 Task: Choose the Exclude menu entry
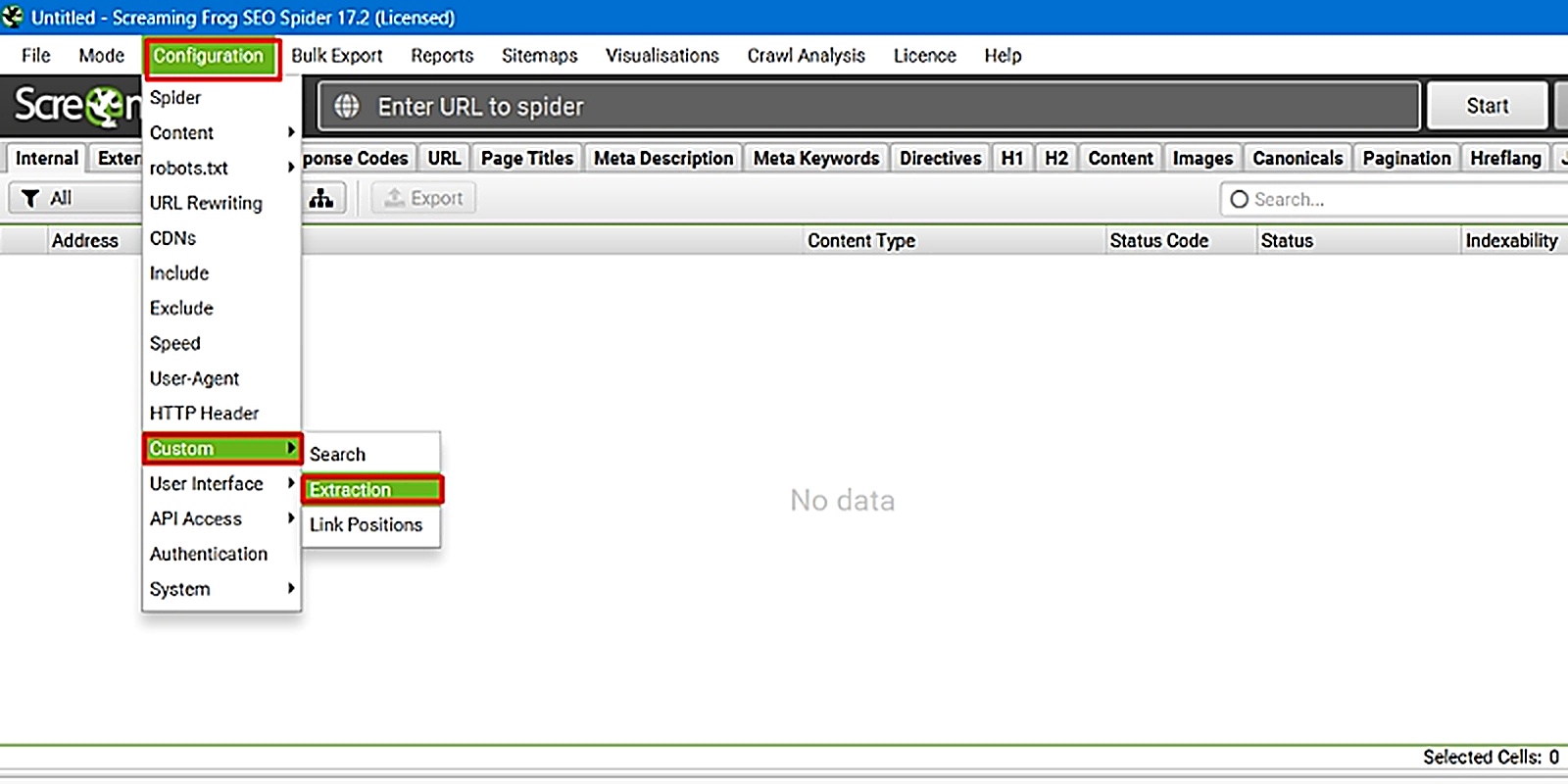pyautogui.click(x=221, y=309)
